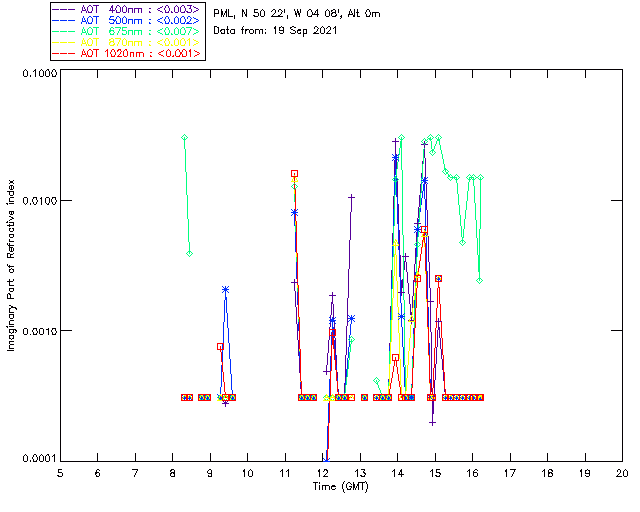Image resolution: width=640 pixels, height=512 pixels.
Task: Click the 'Data from: 19 Sep 2021' text
Action: pos(275,30)
